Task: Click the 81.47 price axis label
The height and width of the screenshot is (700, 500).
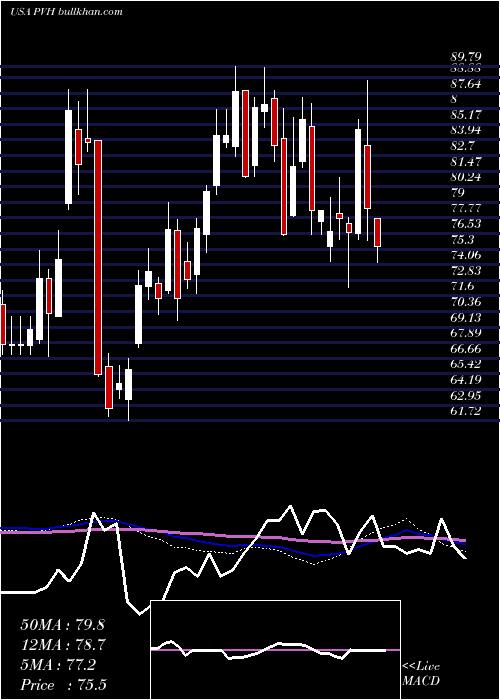Action: 466,162
